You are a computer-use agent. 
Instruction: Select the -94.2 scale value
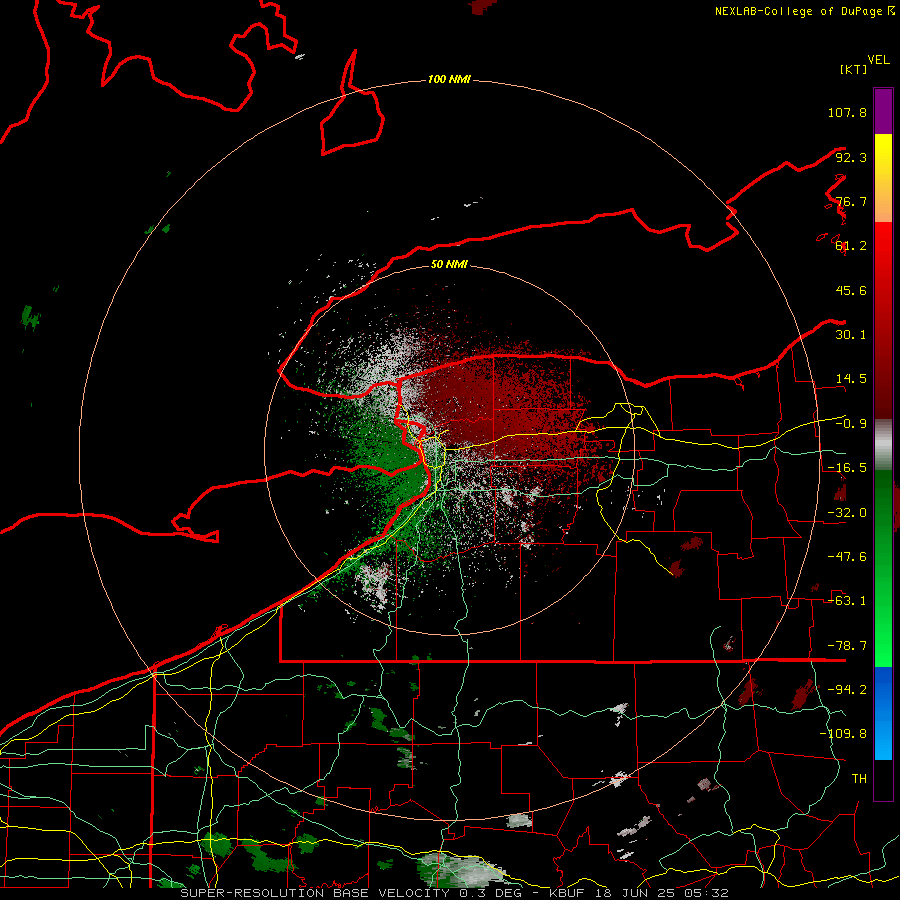pyautogui.click(x=847, y=689)
